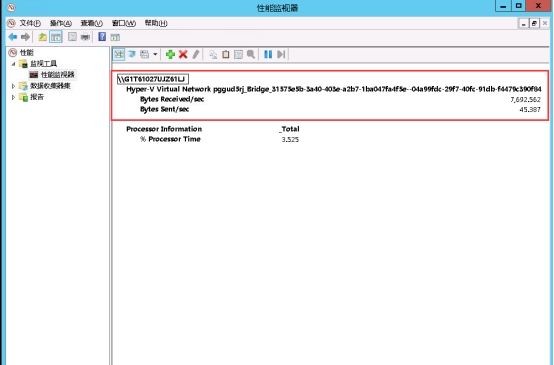Select 报告 in the tree
554x365 pixels.
[x=37, y=97]
